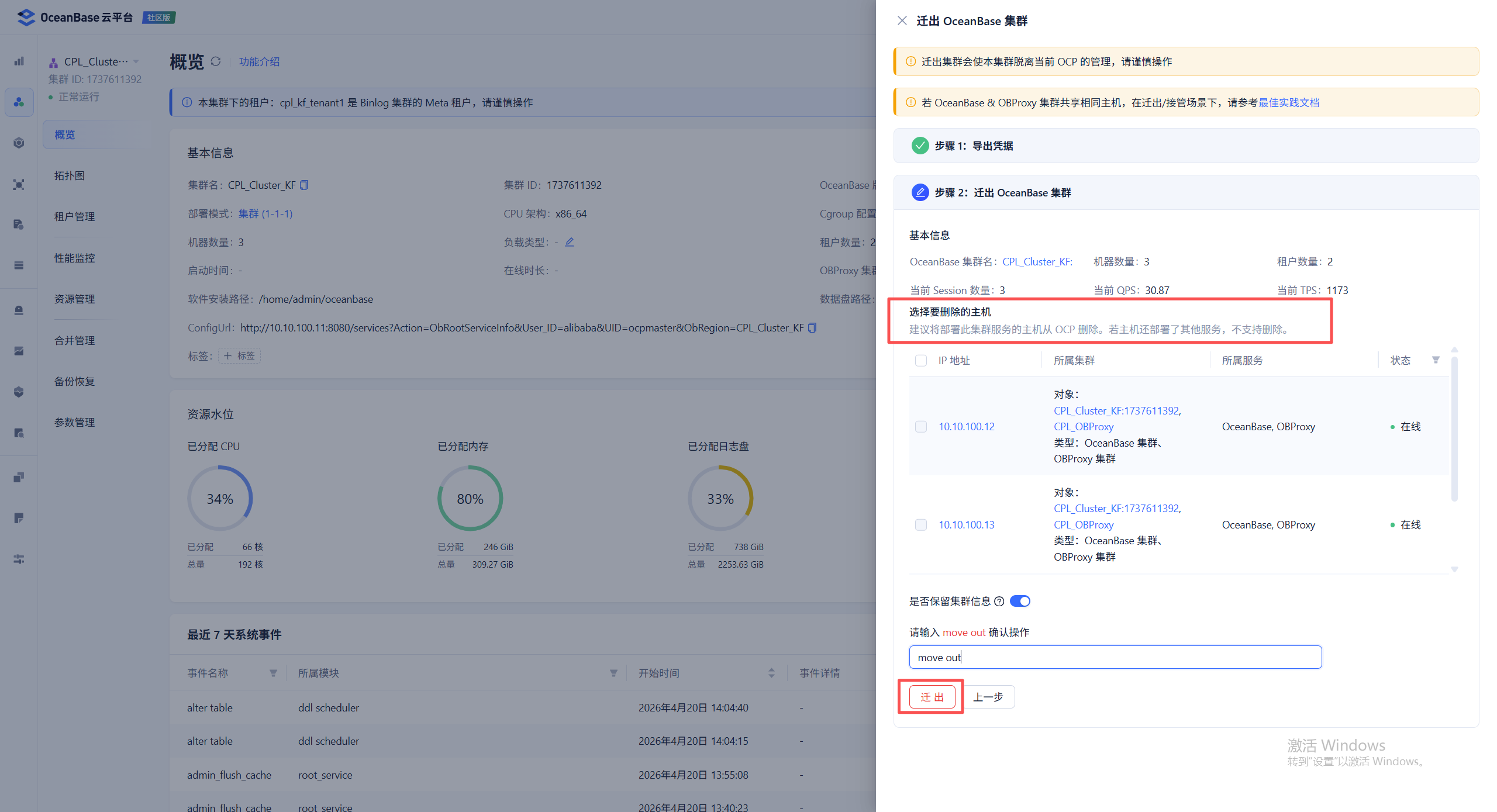
Task: Open 租户管理 in side menu
Action: 74,217
